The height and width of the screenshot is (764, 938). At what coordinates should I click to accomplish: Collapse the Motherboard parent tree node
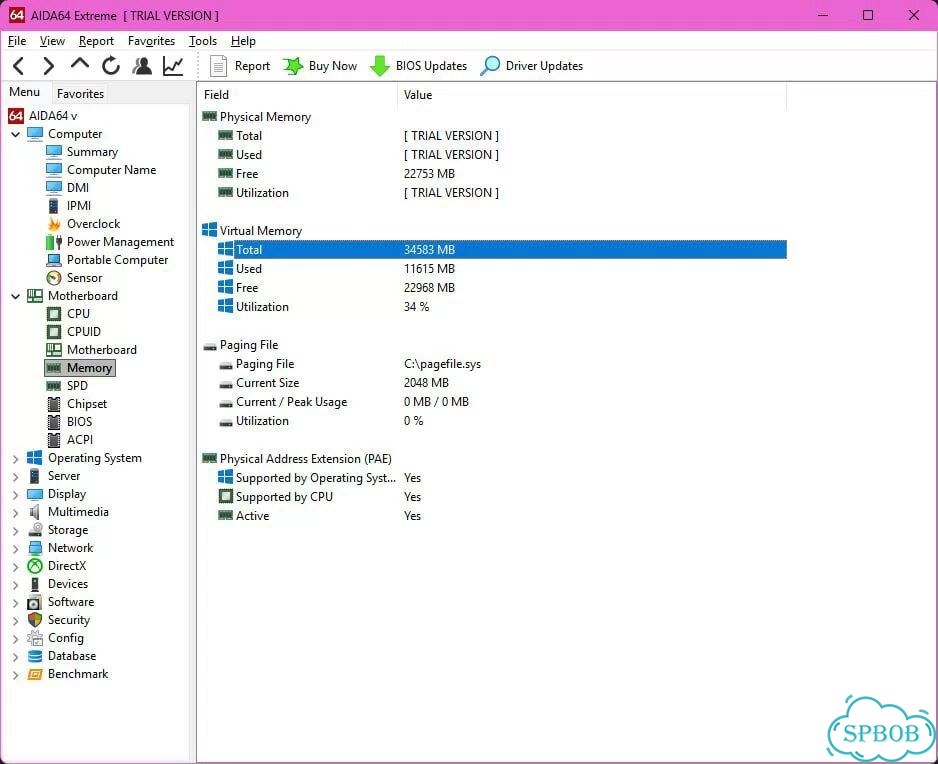[x=16, y=296]
